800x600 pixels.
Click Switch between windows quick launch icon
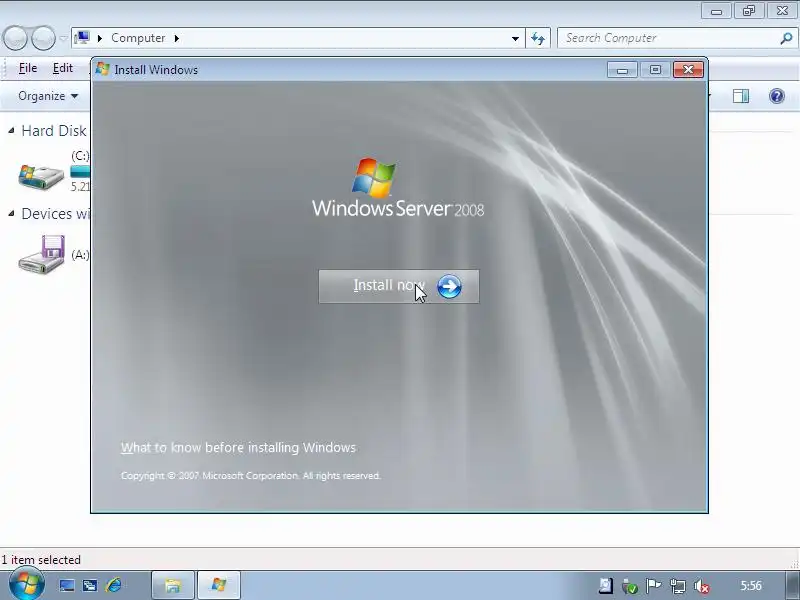tap(90, 586)
